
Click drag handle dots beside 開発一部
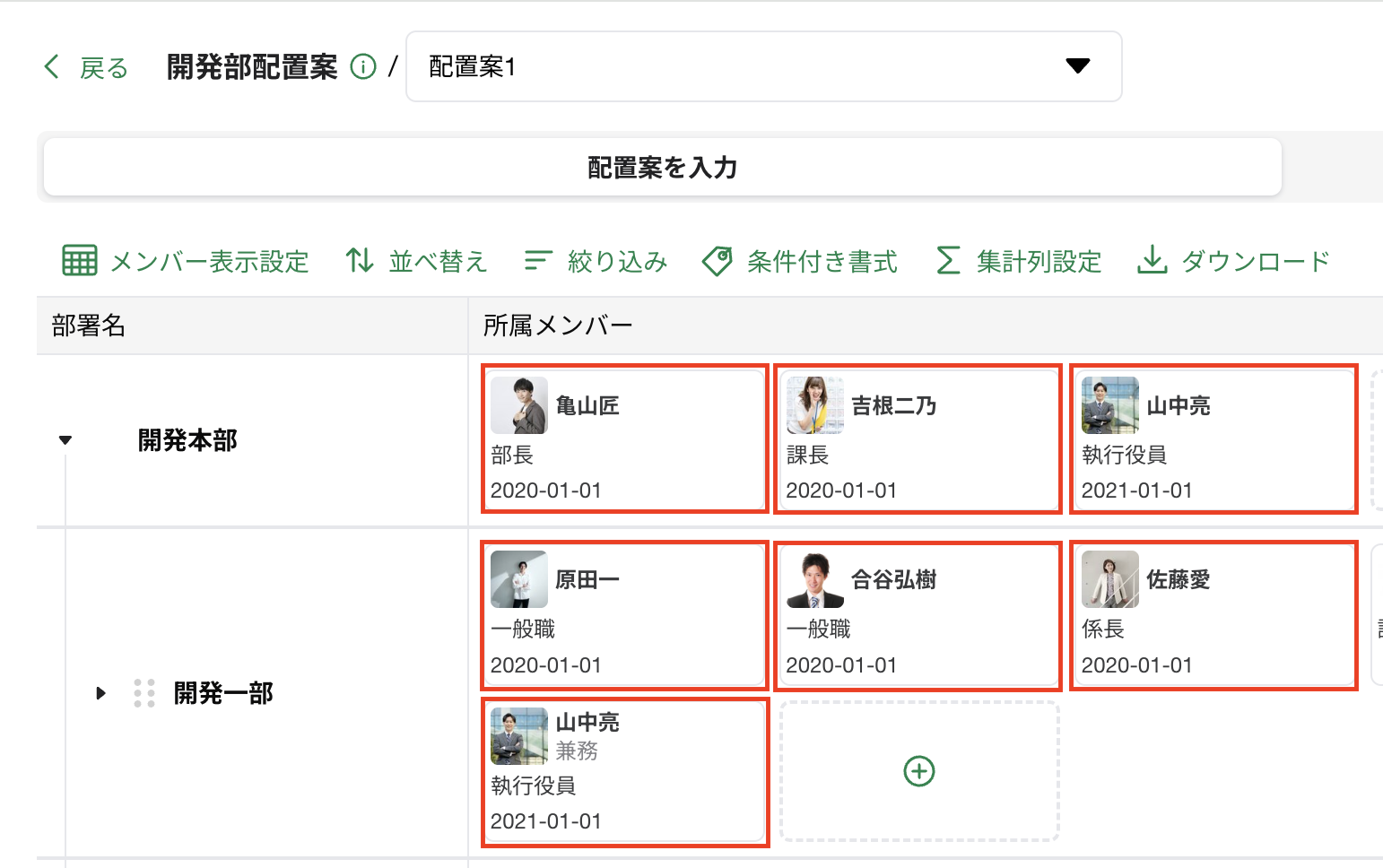coord(144,693)
